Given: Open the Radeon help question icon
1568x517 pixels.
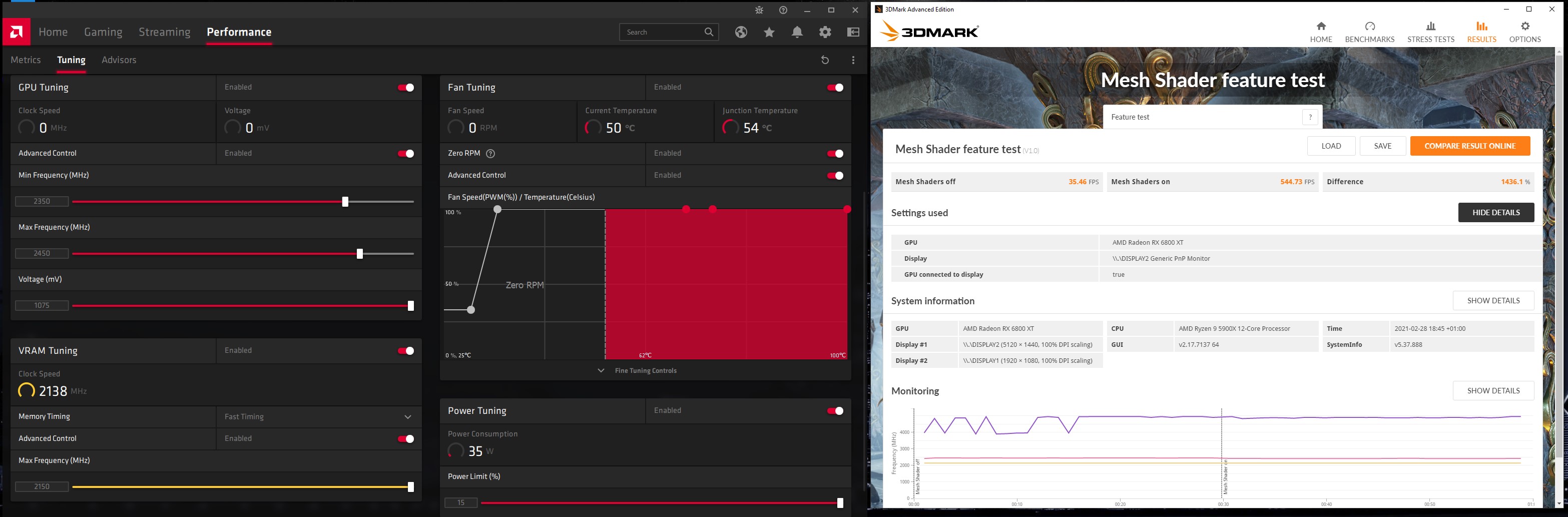Looking at the screenshot, I should 783,11.
